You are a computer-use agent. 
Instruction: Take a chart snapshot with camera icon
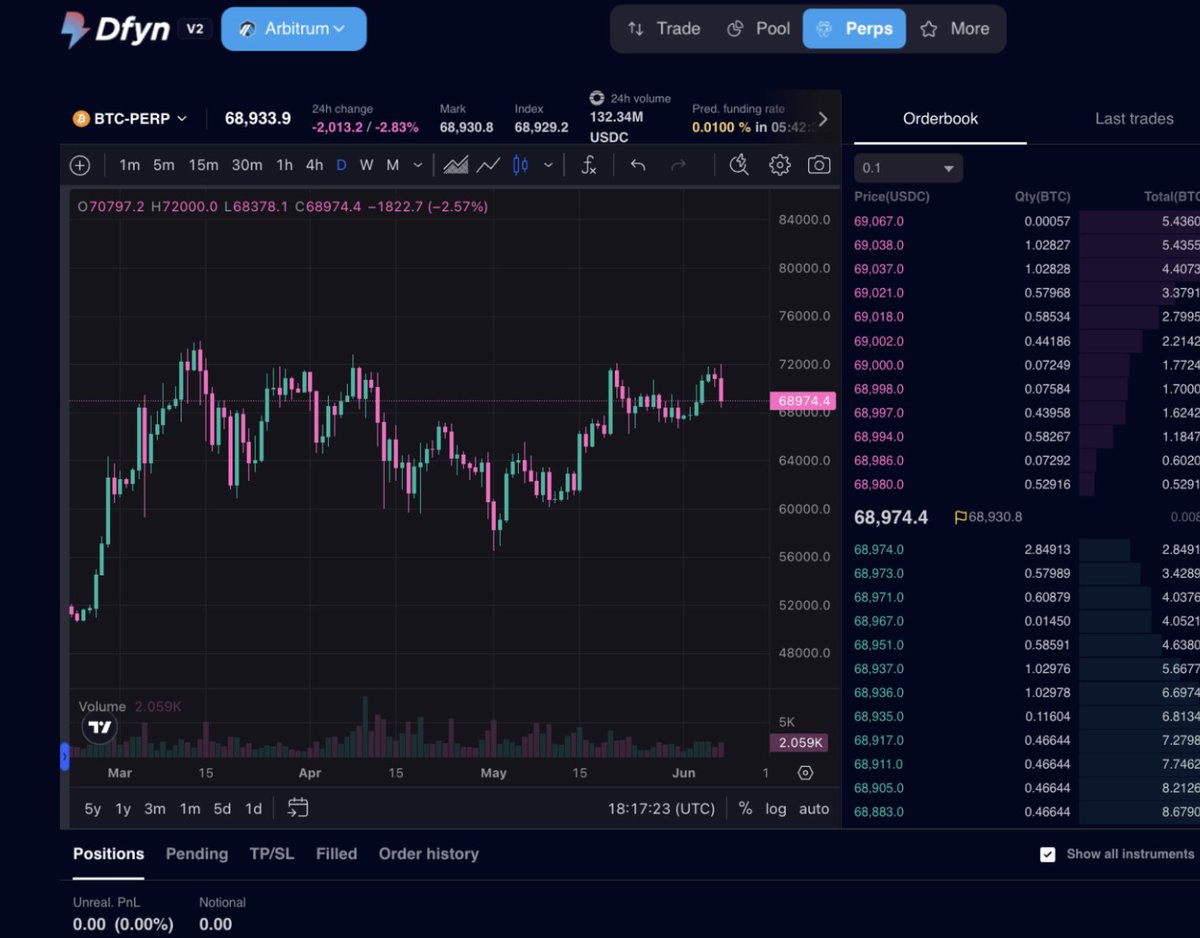click(819, 166)
